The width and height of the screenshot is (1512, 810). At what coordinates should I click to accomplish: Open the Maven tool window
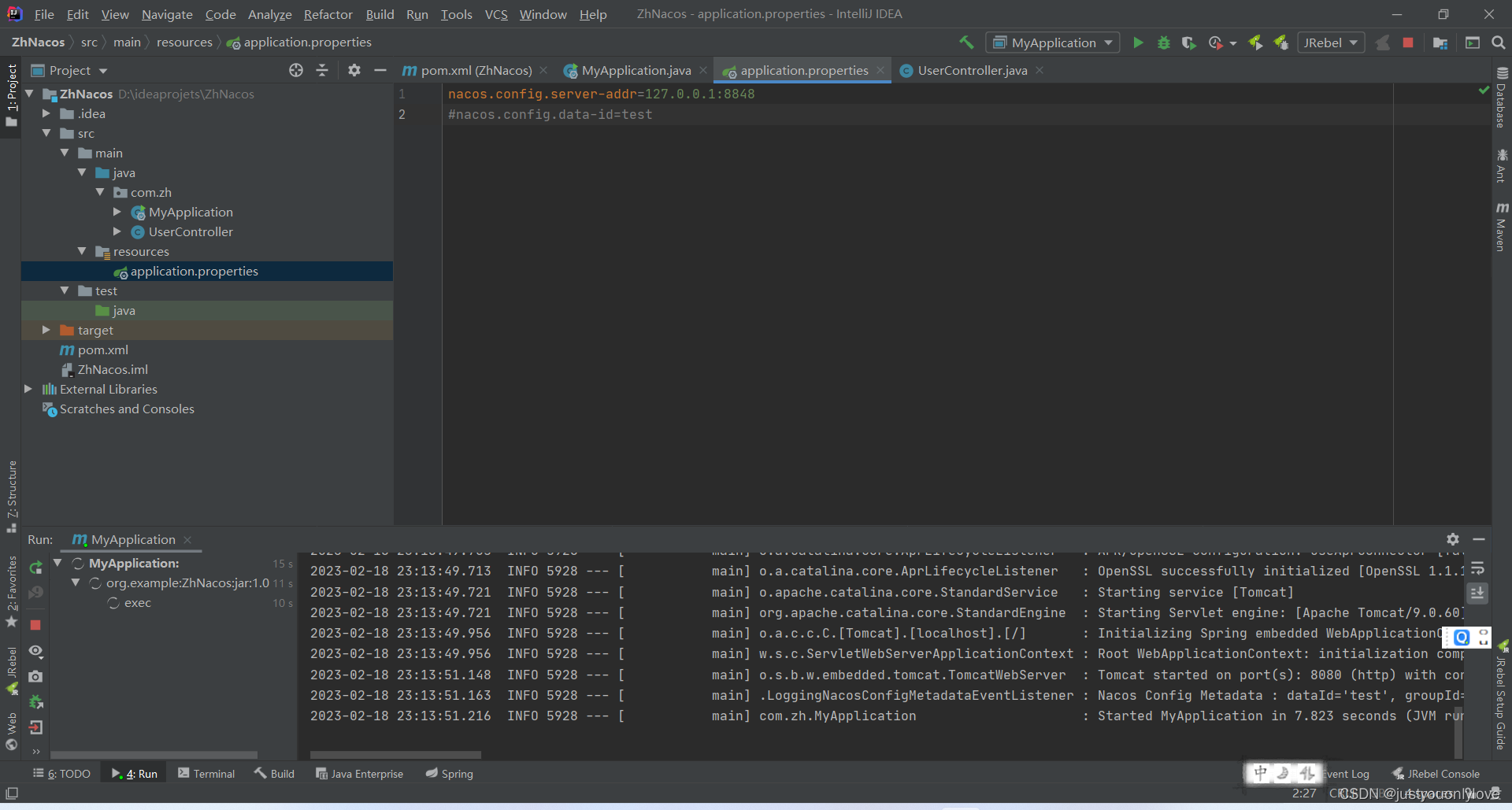(x=1502, y=227)
